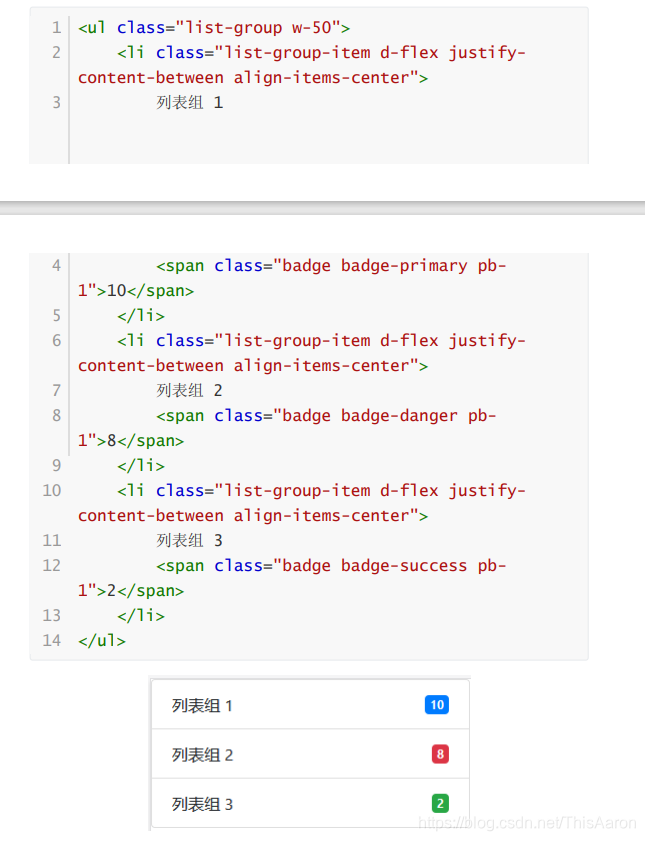The width and height of the screenshot is (645, 841).
Task: Click the badge-primary span code line
Action: coord(292,278)
